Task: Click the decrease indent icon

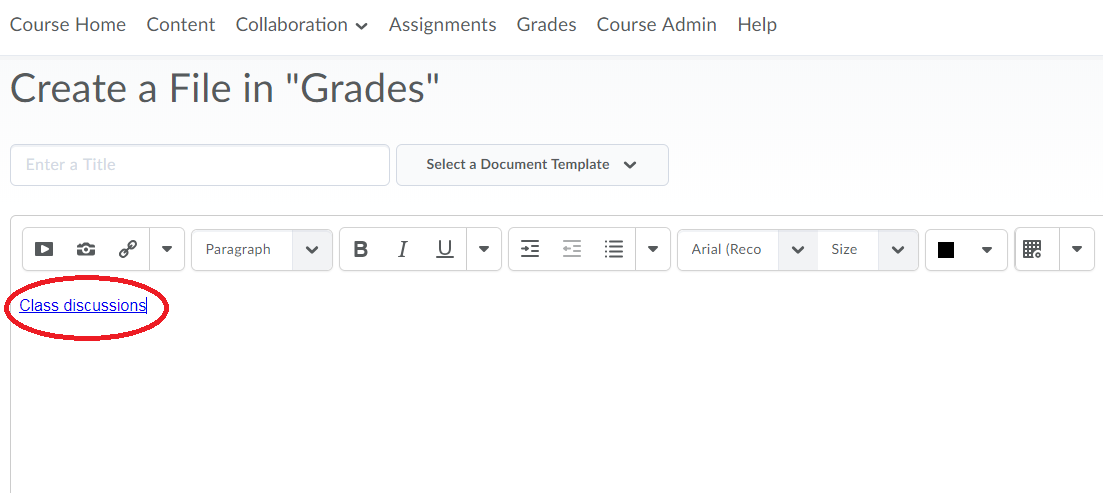Action: [x=572, y=250]
